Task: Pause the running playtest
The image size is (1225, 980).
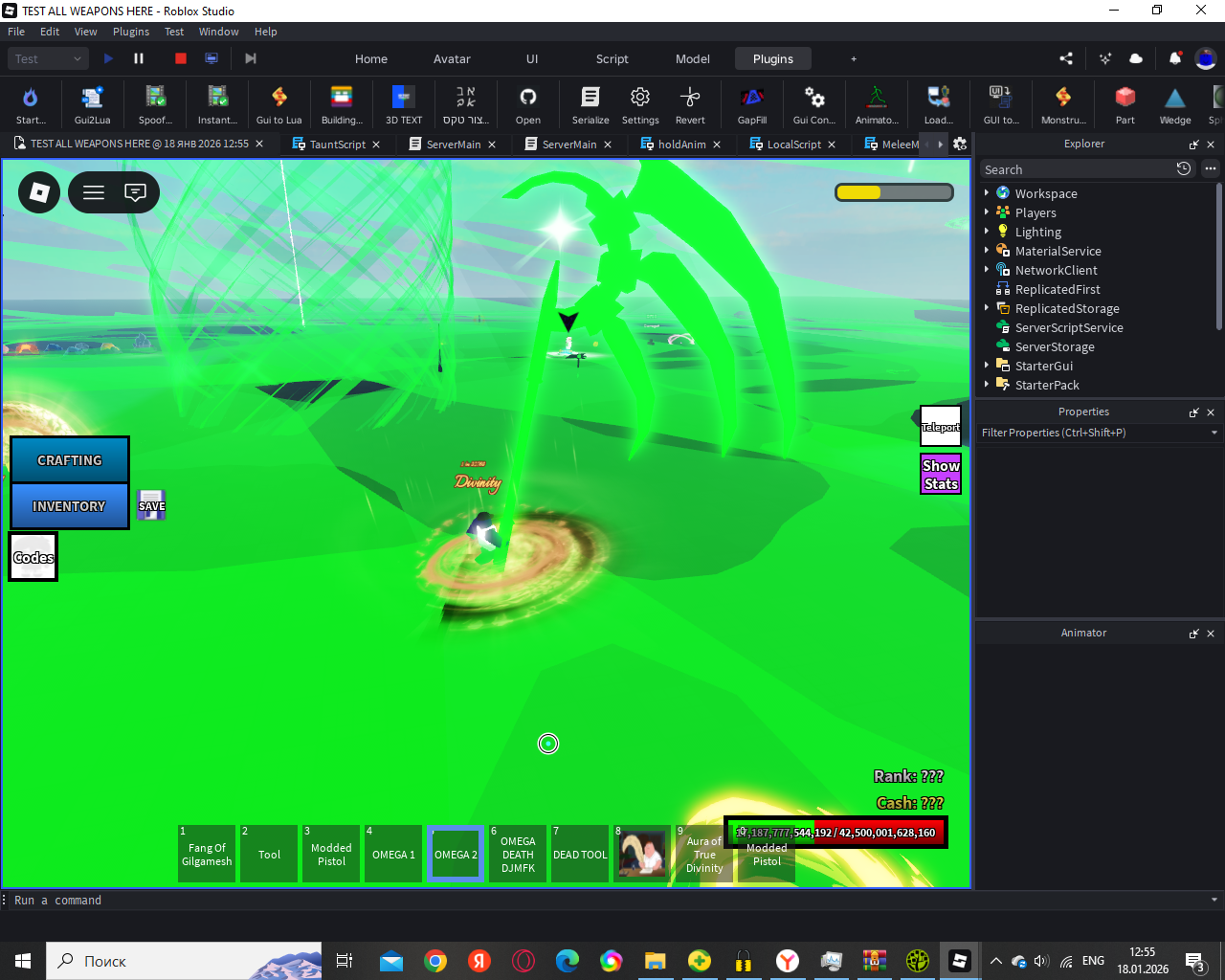Action: tap(139, 58)
